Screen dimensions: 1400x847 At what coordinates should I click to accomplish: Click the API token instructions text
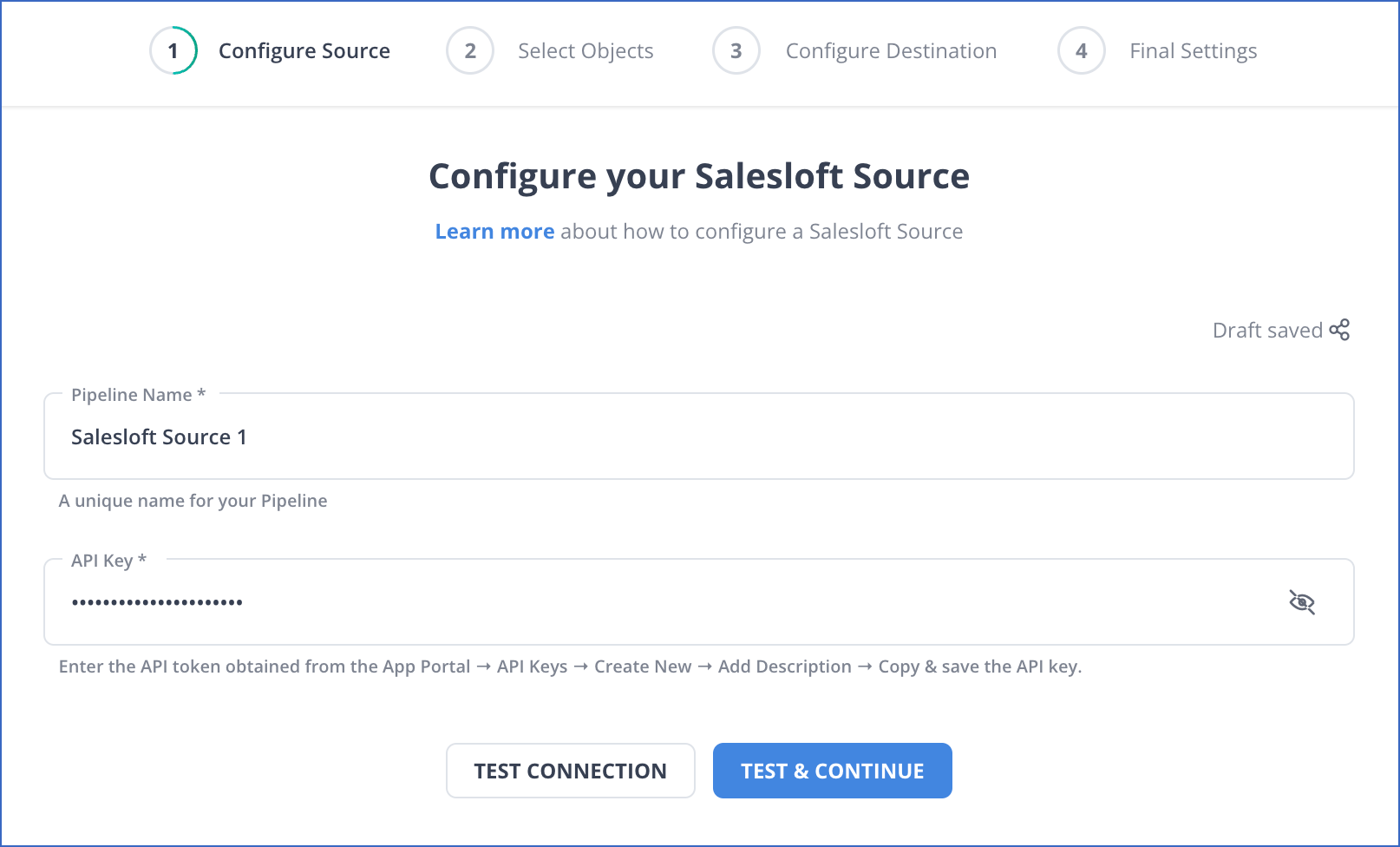click(571, 666)
